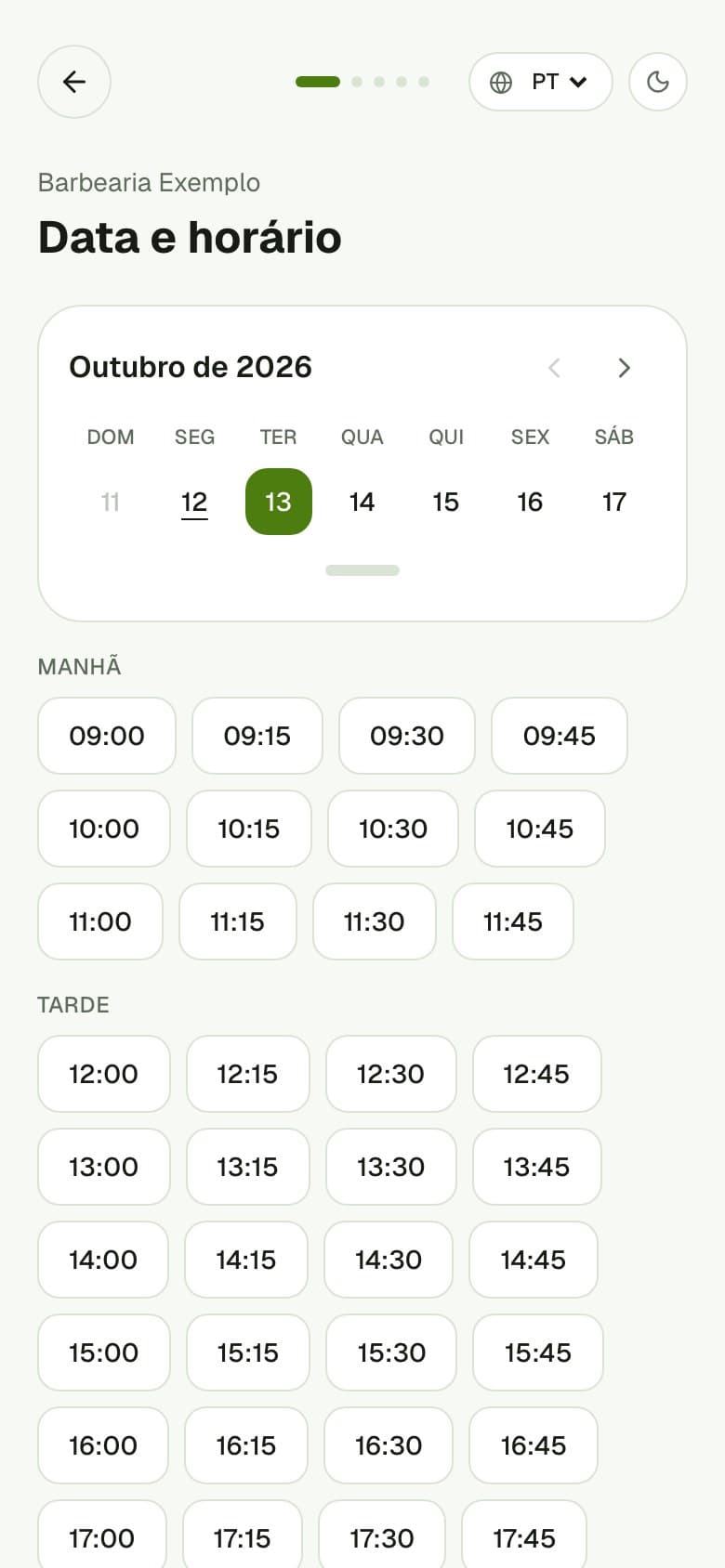Select the 16:30 time slot
Image resolution: width=725 pixels, height=1568 pixels.
click(x=389, y=1445)
